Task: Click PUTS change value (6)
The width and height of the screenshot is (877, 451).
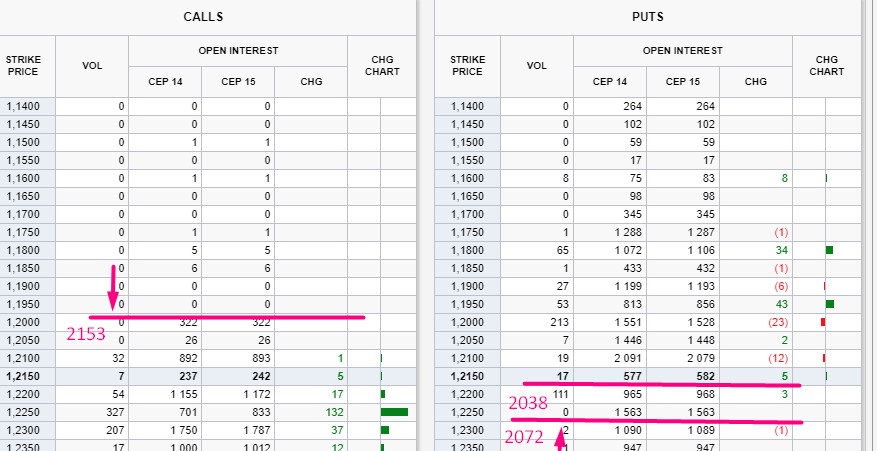Action: [781, 286]
